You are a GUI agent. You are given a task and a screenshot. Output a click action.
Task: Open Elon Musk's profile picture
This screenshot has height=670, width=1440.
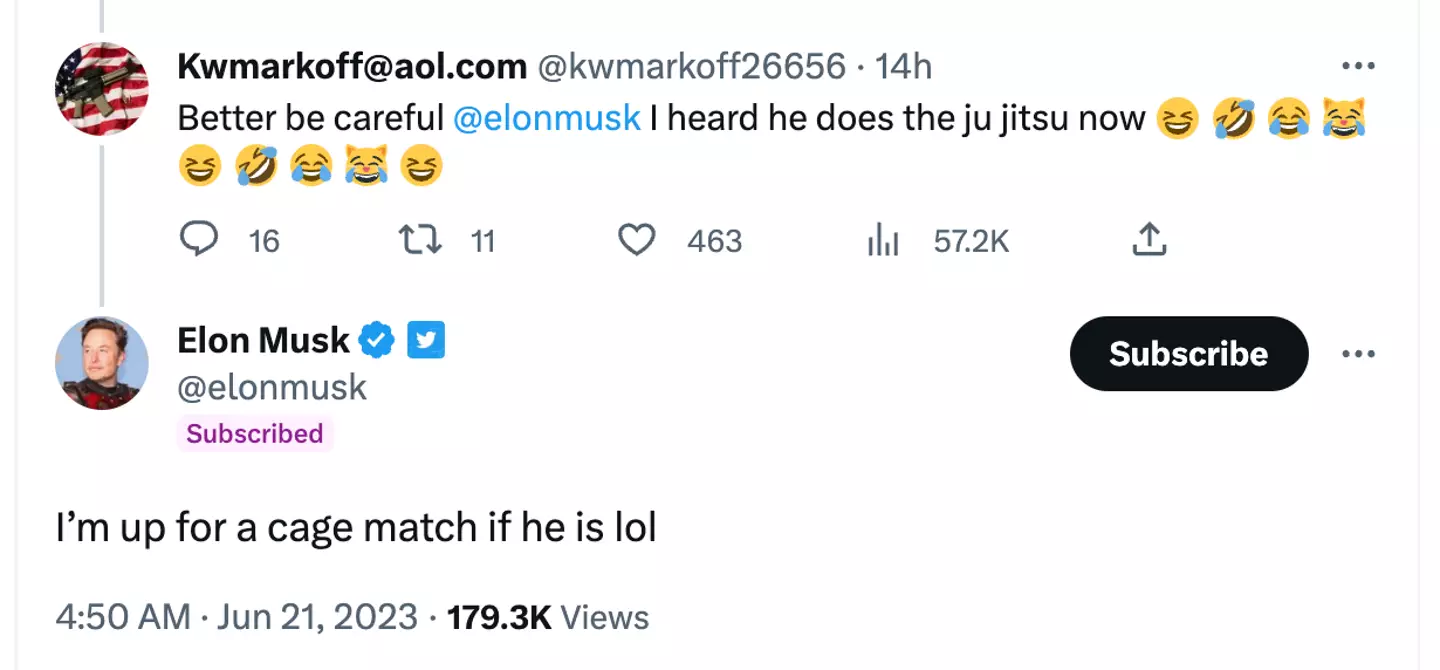click(x=101, y=363)
